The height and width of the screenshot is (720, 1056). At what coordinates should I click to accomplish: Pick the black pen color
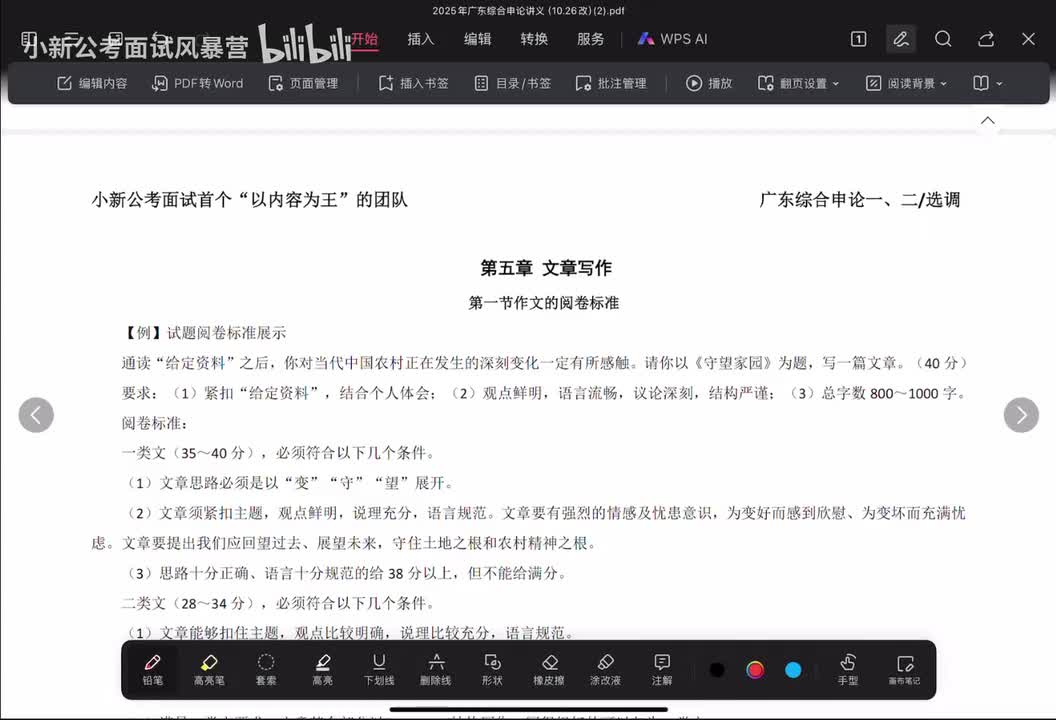(x=717, y=669)
